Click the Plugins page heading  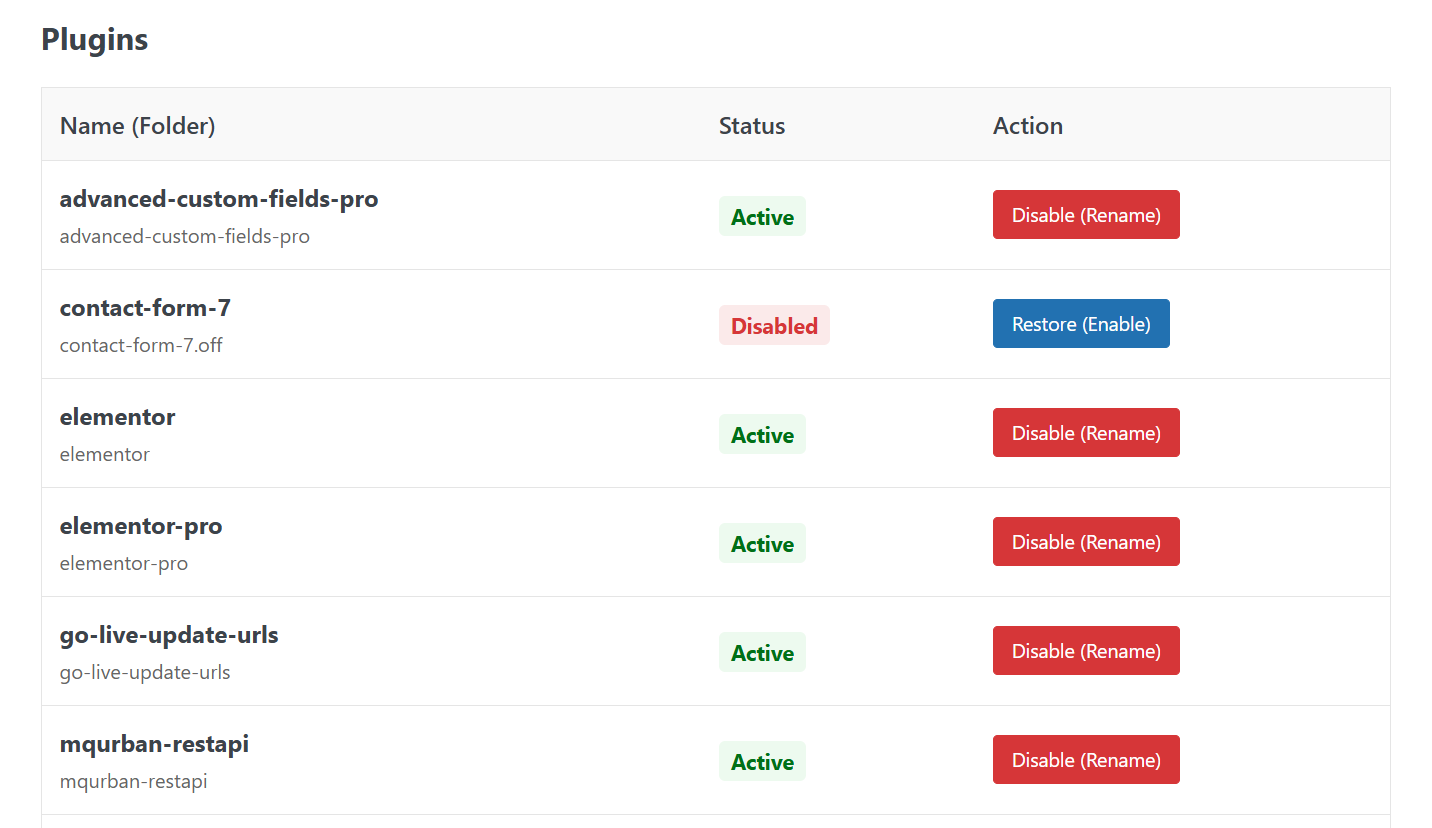[x=94, y=39]
